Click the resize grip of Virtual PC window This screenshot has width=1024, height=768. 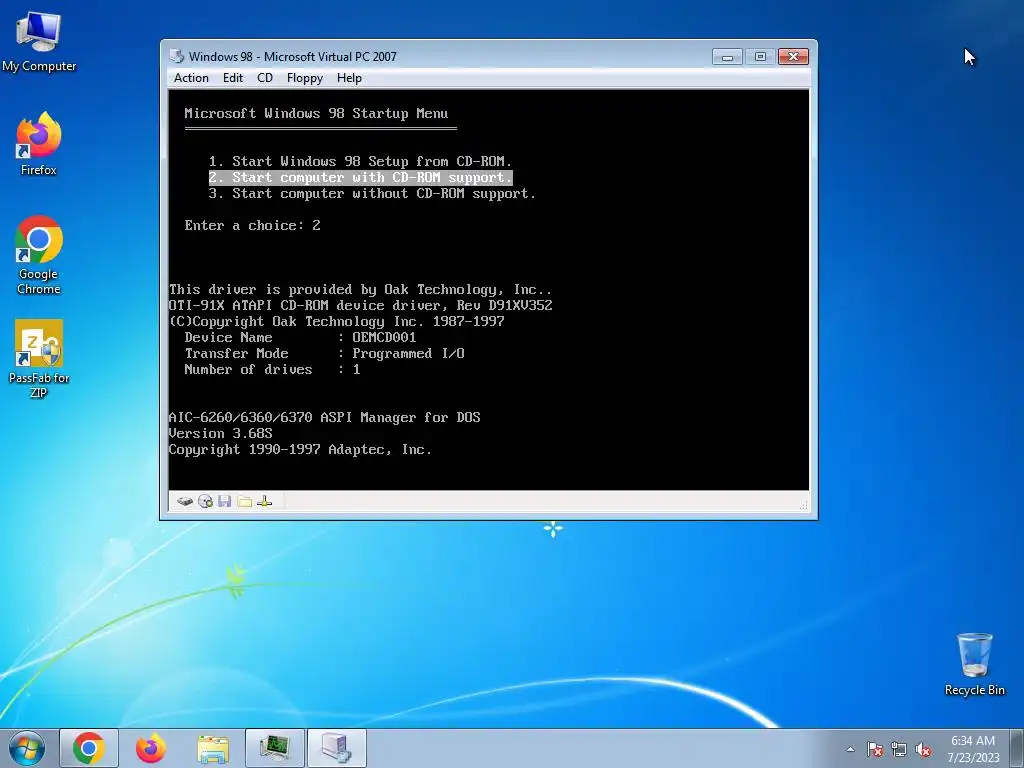(x=803, y=505)
